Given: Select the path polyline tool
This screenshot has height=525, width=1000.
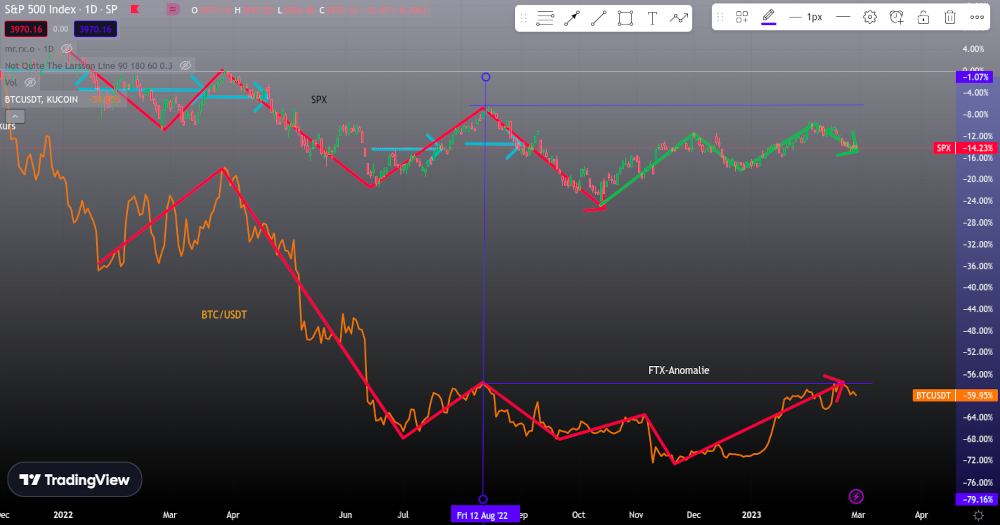Looking at the screenshot, I should point(679,18).
